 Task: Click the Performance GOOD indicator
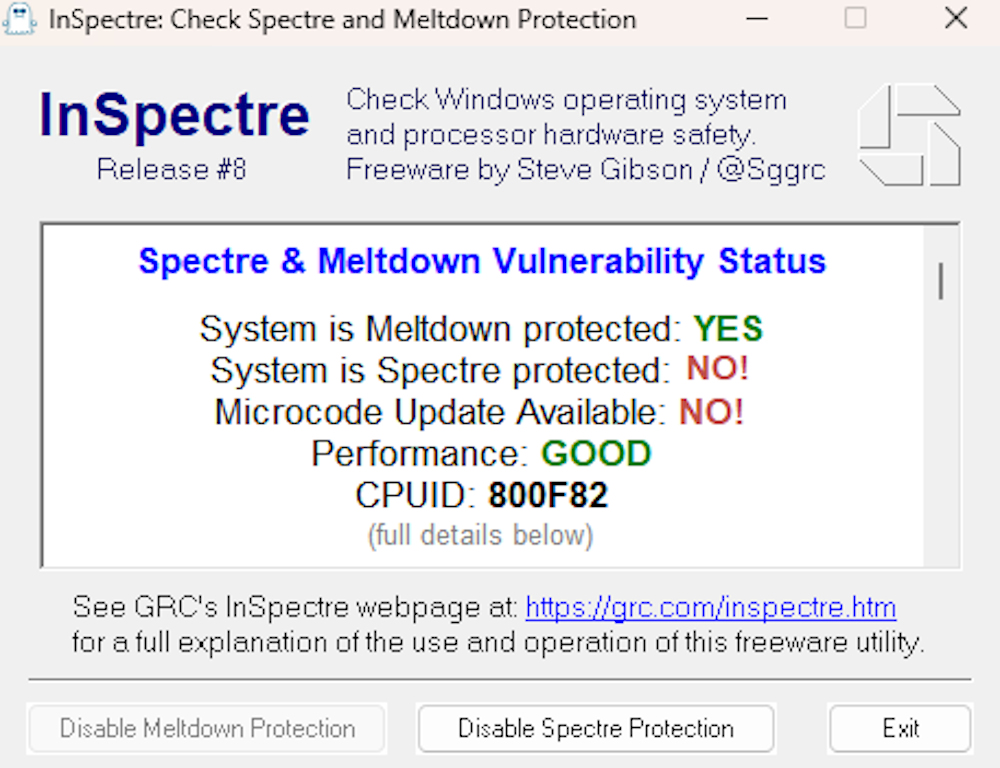click(596, 454)
